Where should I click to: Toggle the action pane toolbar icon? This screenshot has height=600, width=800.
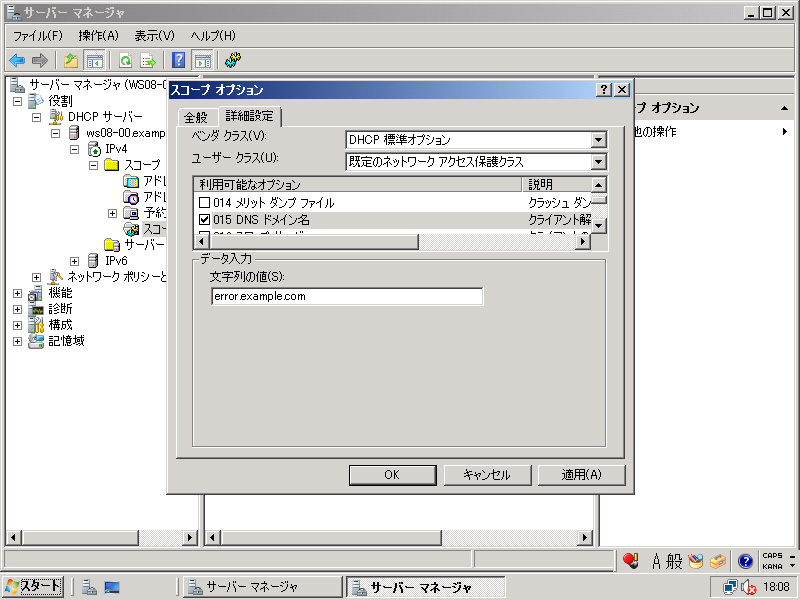202,60
